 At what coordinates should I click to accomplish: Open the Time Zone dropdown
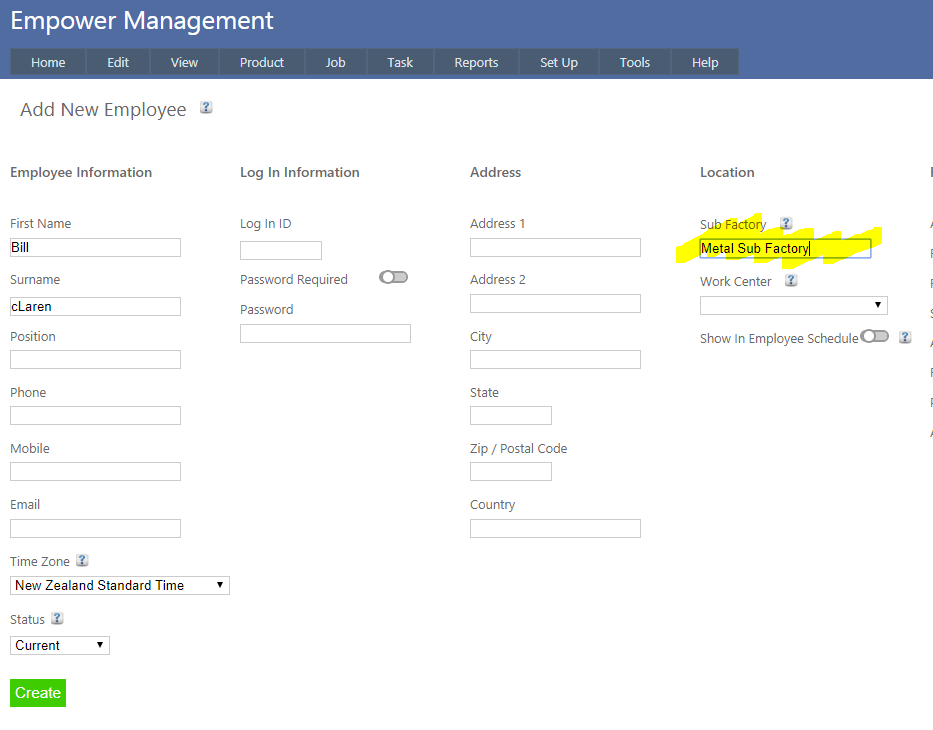(120, 585)
